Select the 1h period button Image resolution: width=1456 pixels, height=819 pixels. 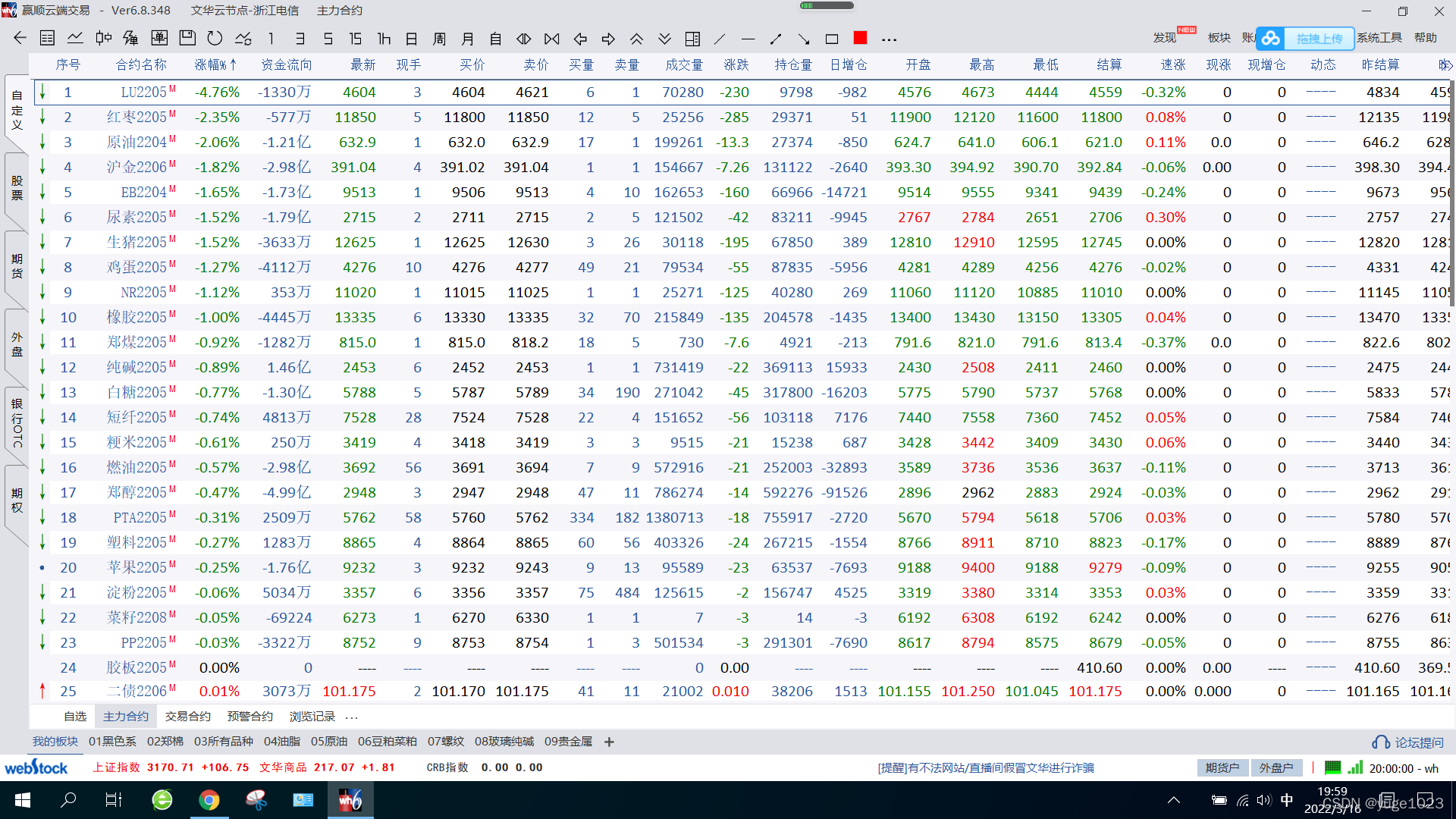coord(384,39)
